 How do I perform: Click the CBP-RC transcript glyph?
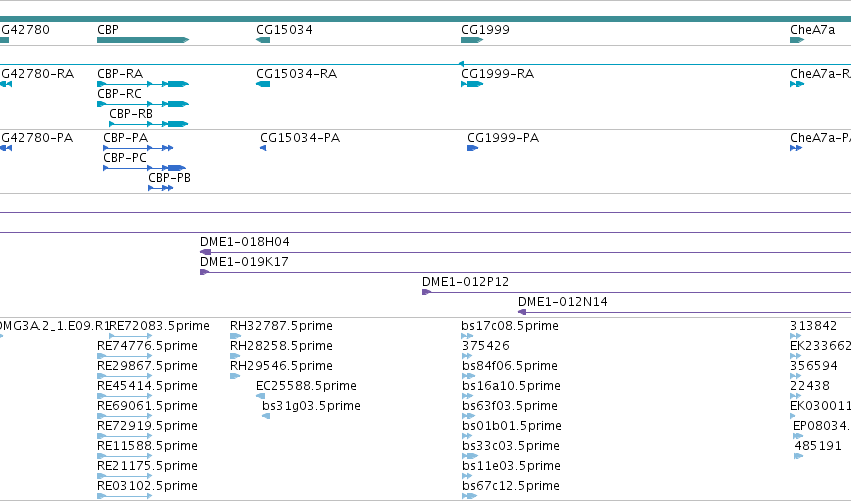143,104
